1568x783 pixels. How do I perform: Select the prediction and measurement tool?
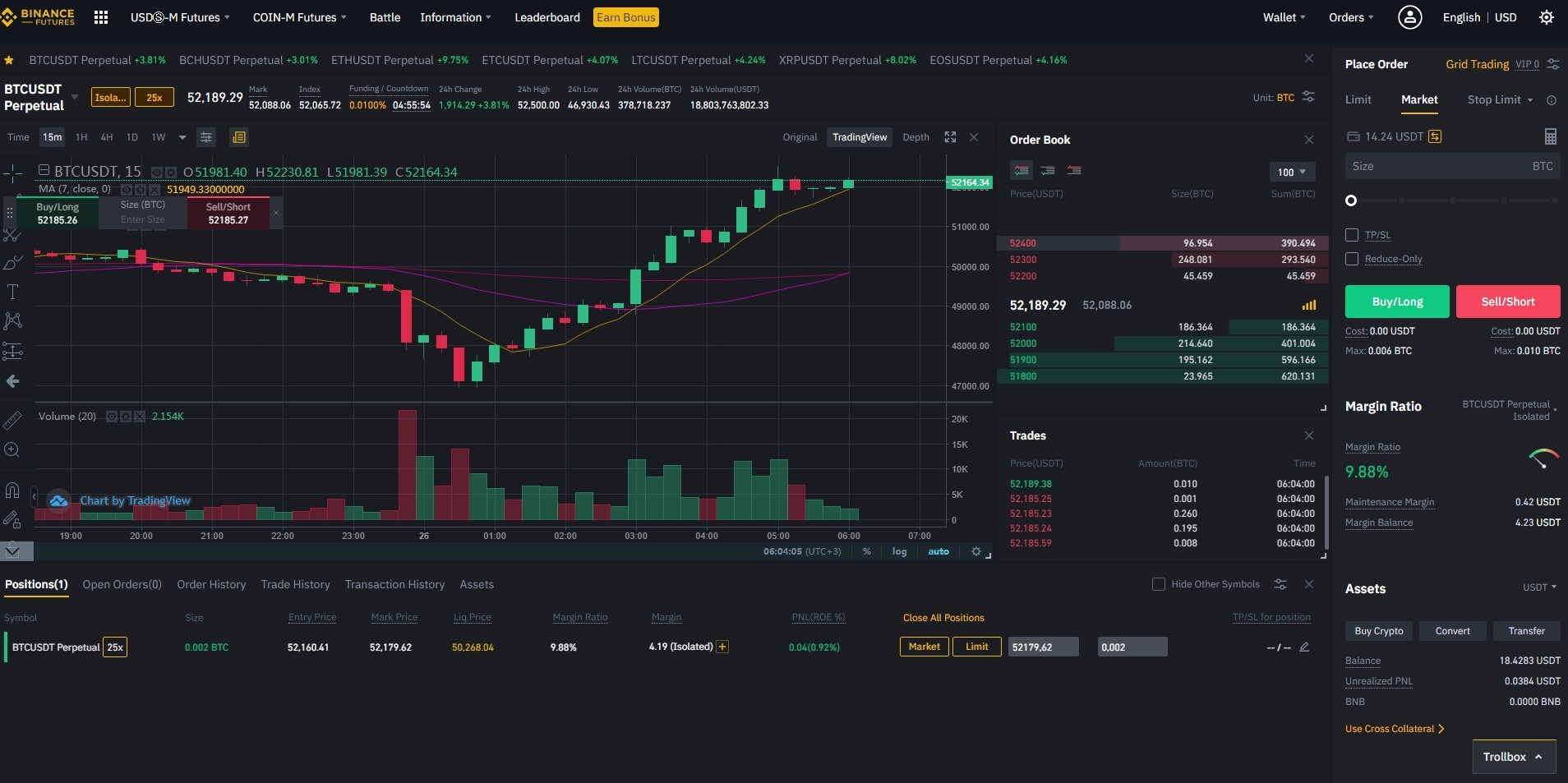pos(12,352)
